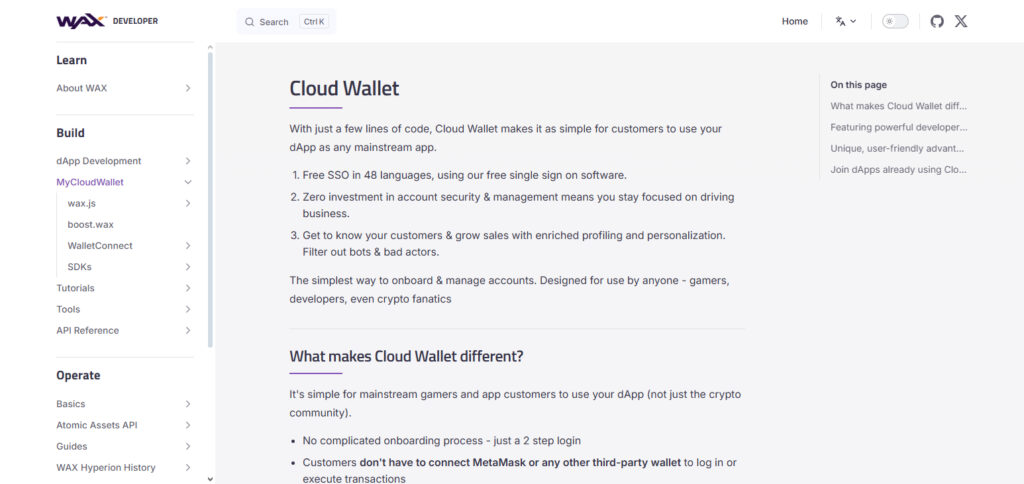Expand the Basics chevron

187,404
